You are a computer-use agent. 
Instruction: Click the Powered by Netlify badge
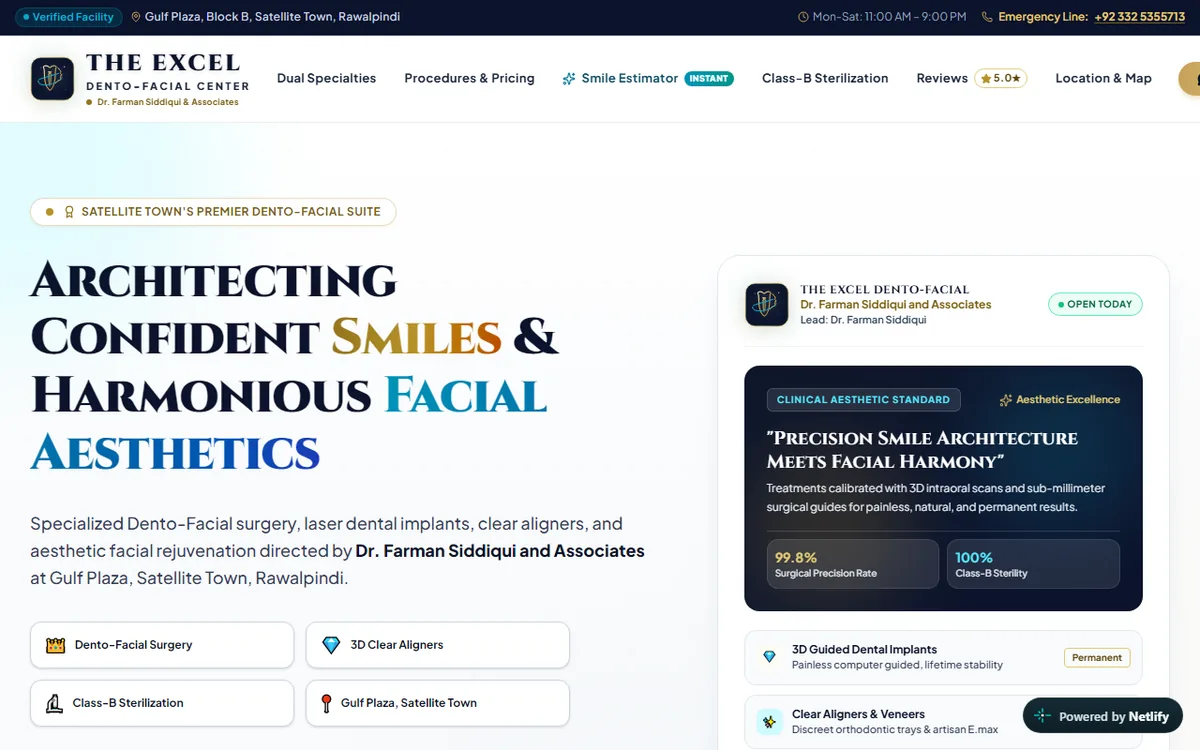click(1103, 716)
